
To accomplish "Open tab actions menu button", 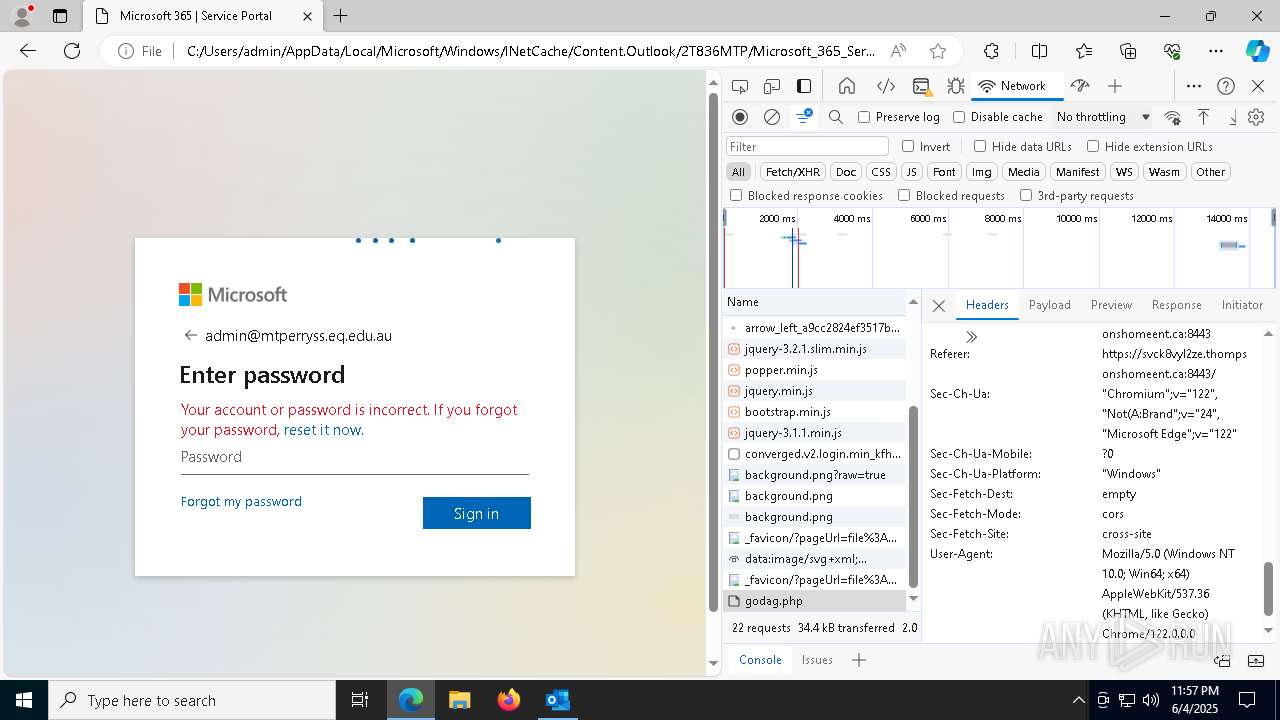I will (60, 16).
